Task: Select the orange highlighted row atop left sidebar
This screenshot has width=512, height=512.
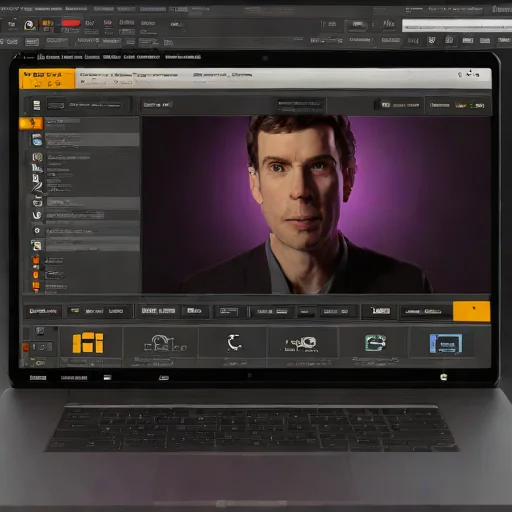Action: pos(31,123)
